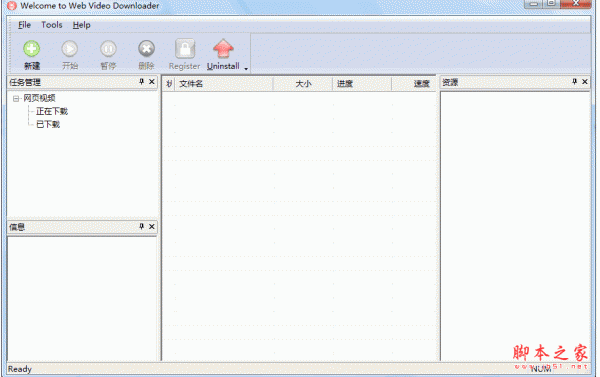Click the 删除 (Delete) X icon
600x377 pixels.
(x=147, y=49)
